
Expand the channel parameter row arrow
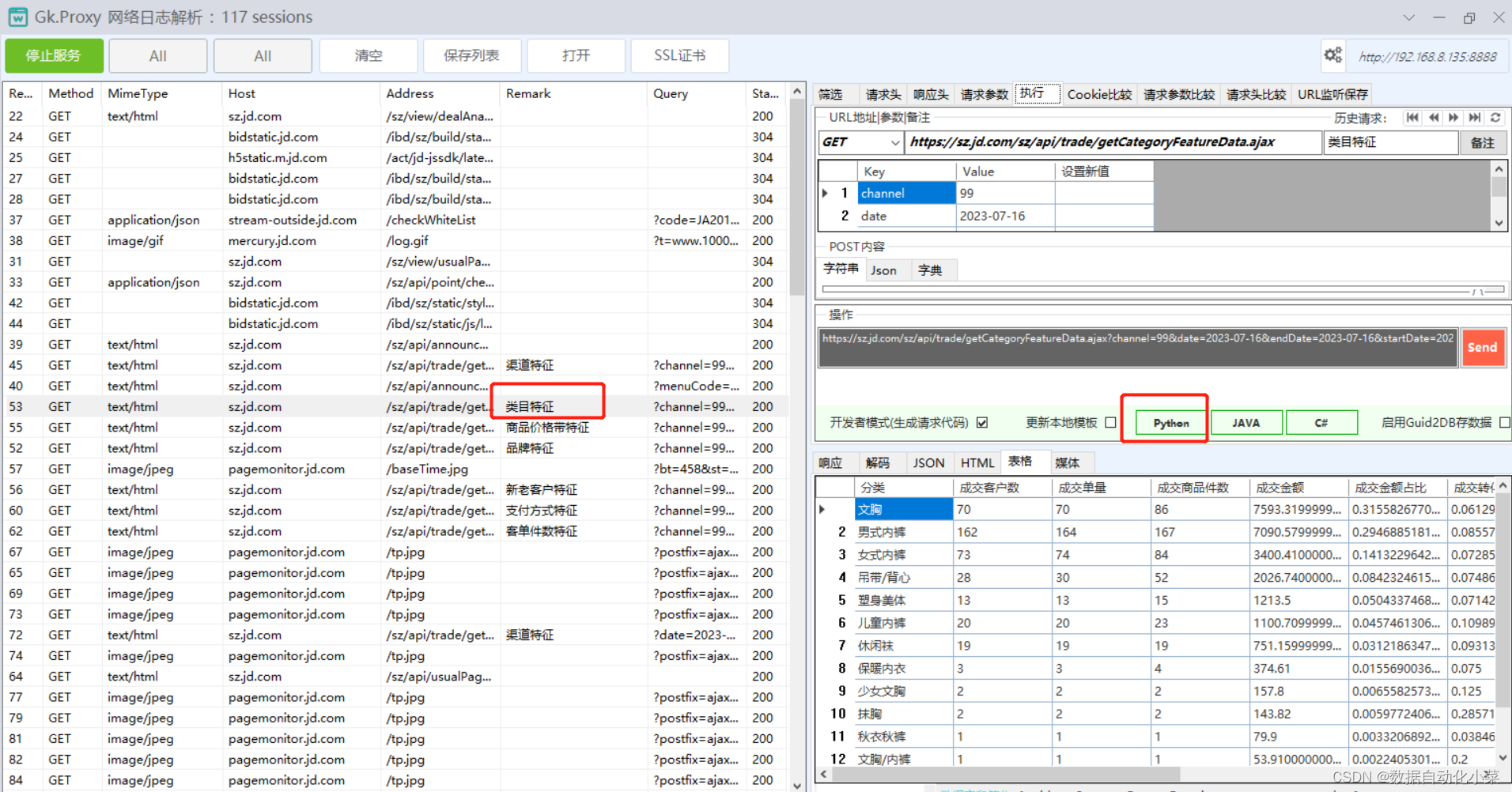[826, 193]
